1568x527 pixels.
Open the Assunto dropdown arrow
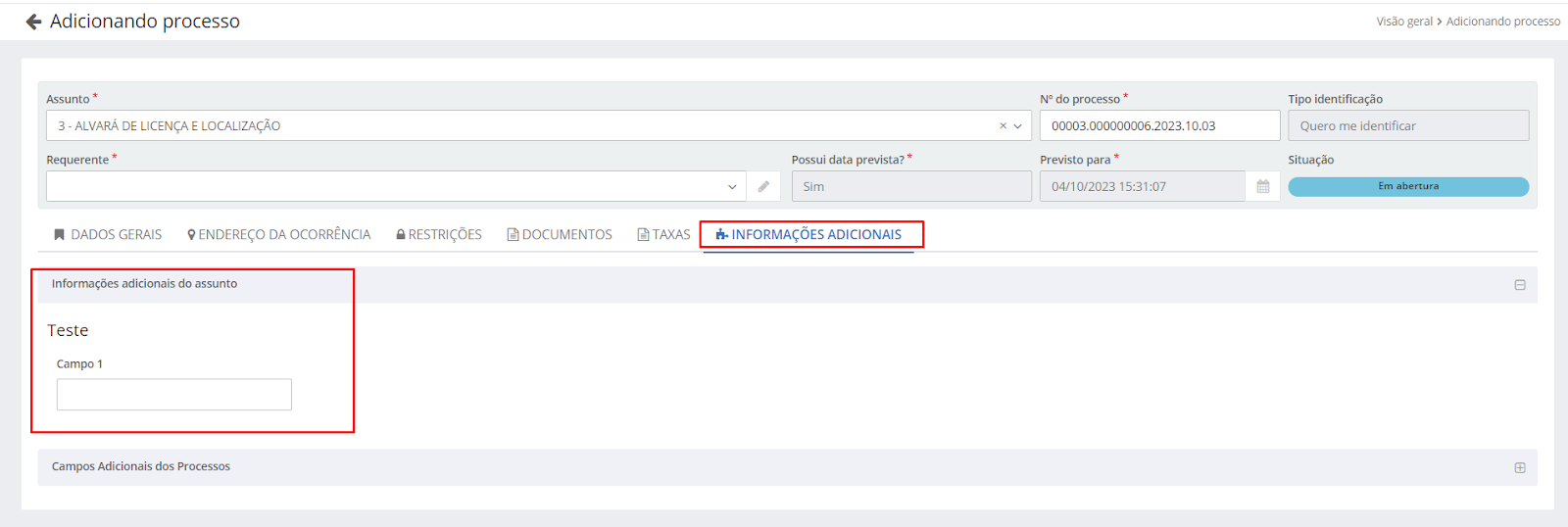point(1018,126)
